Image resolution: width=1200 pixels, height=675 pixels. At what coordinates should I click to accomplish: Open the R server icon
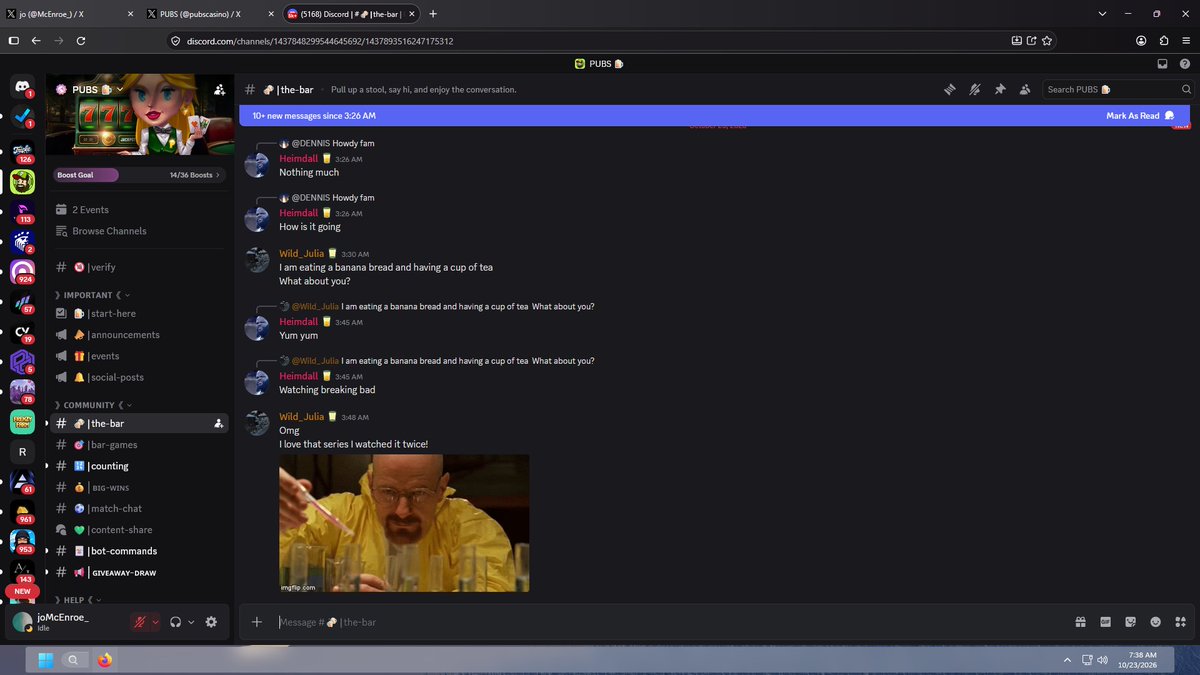pos(22,452)
